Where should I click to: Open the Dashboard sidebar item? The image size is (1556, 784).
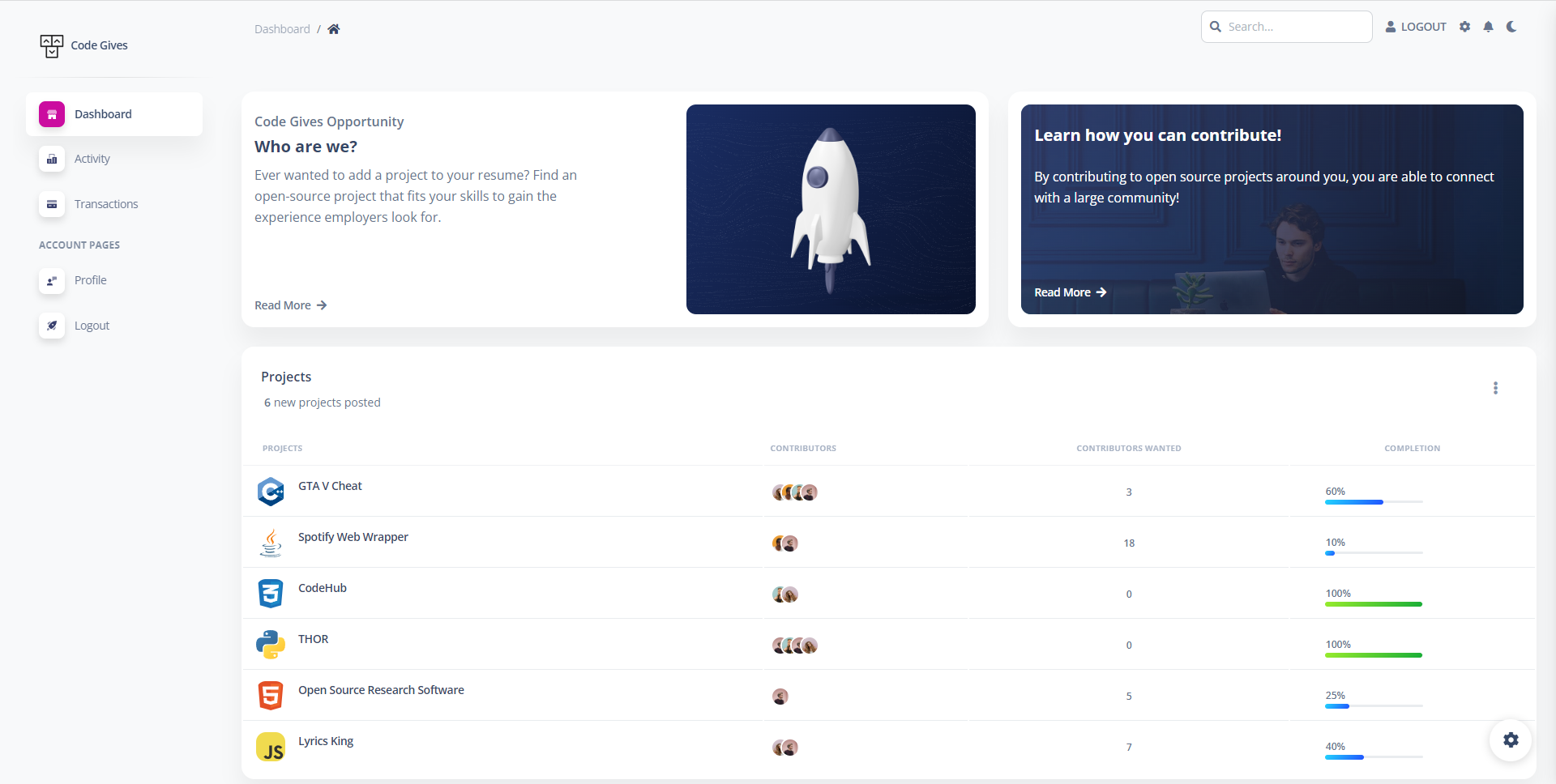coord(114,114)
